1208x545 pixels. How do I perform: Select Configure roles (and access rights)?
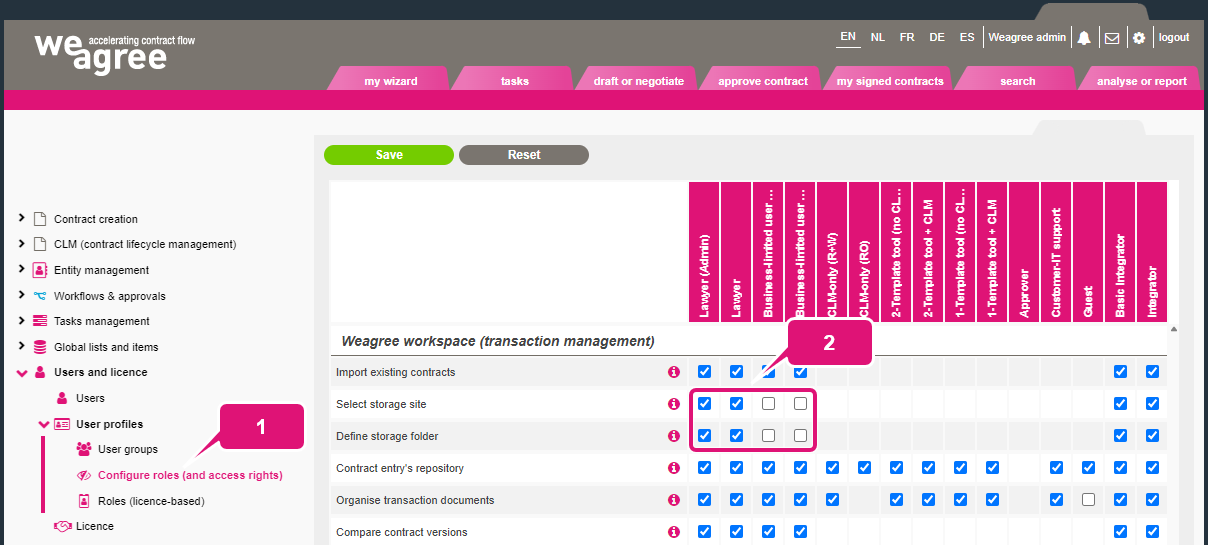coord(190,475)
